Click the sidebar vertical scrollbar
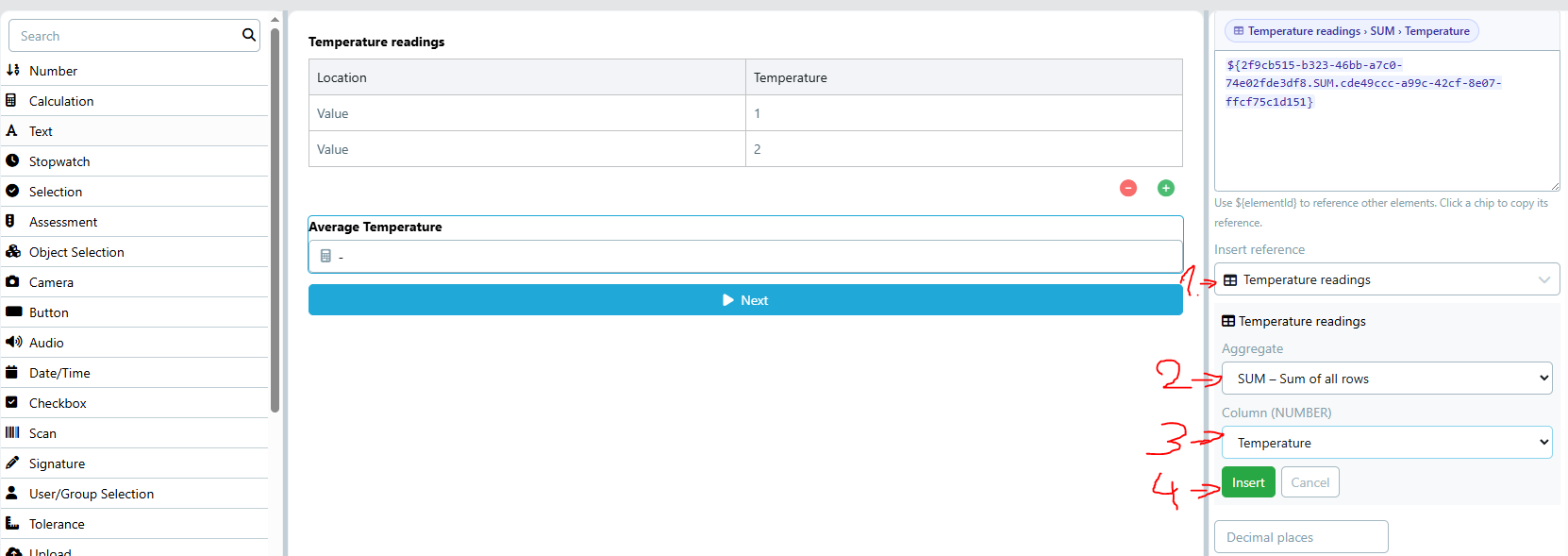The image size is (1568, 556). click(275, 220)
